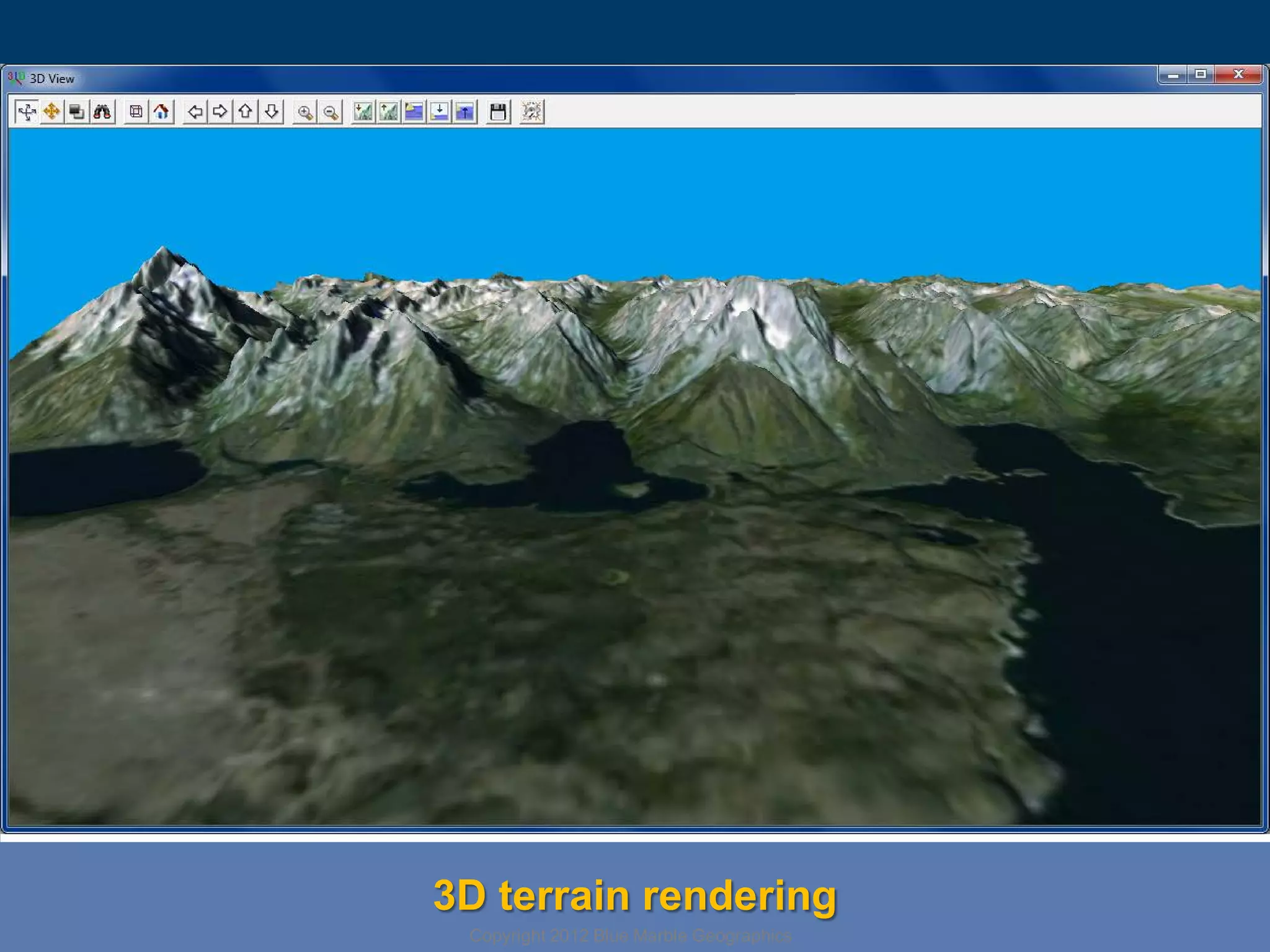Maximize the 3D View window

coord(1201,75)
